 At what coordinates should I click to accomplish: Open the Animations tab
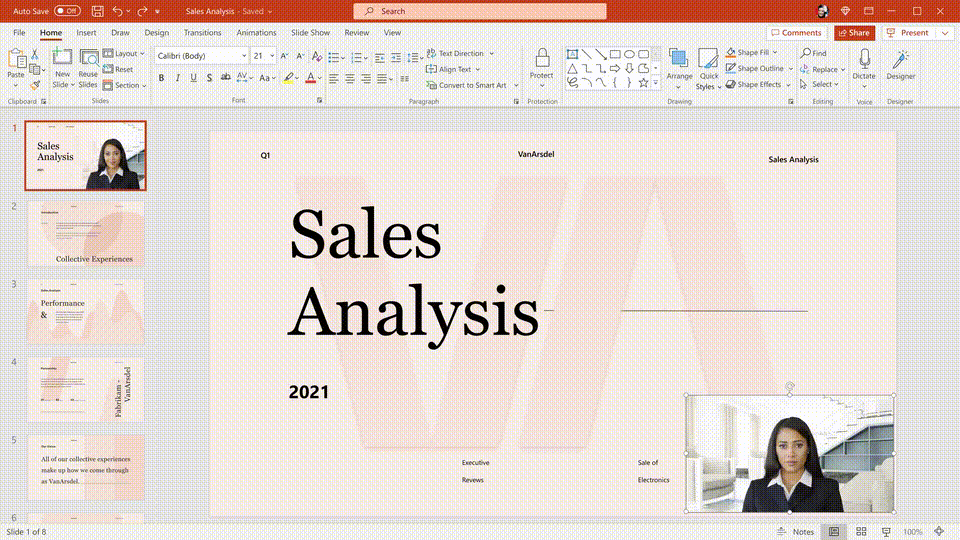tap(257, 32)
